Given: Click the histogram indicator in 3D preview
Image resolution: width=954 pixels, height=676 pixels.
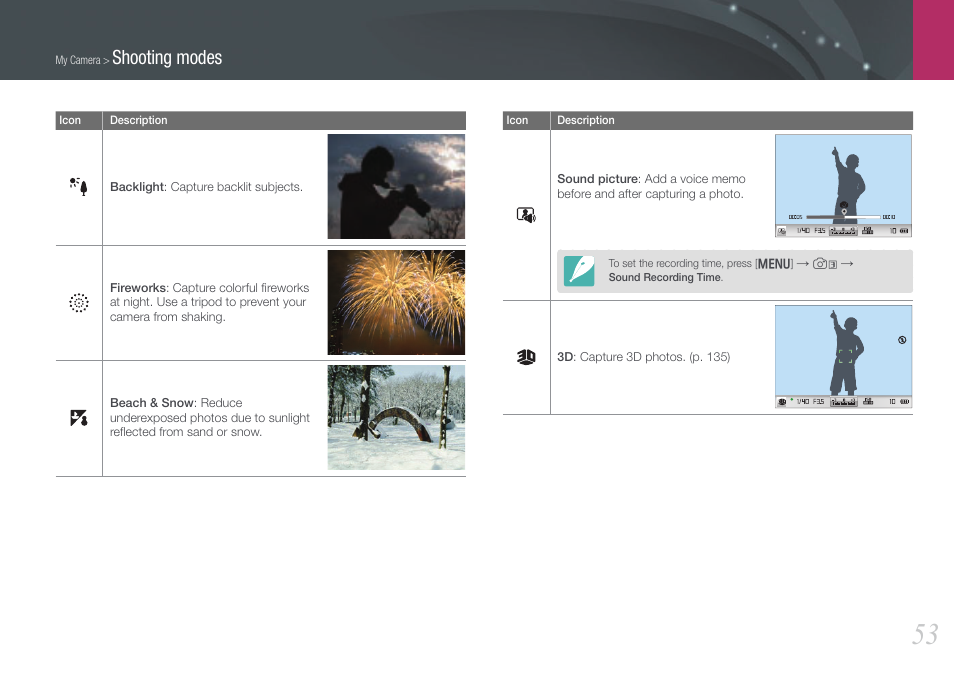Looking at the screenshot, I should 843,402.
